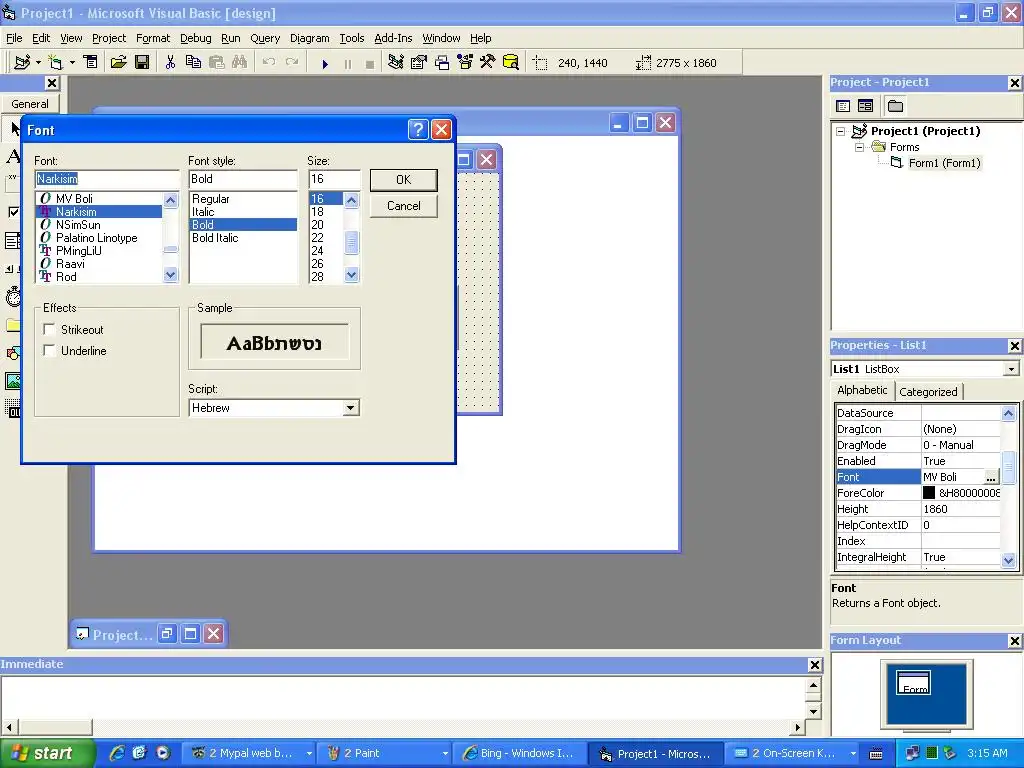Viewport: 1024px width, 768px height.
Task: Collapse the Project1 (Project1) tree node
Action: (x=840, y=131)
